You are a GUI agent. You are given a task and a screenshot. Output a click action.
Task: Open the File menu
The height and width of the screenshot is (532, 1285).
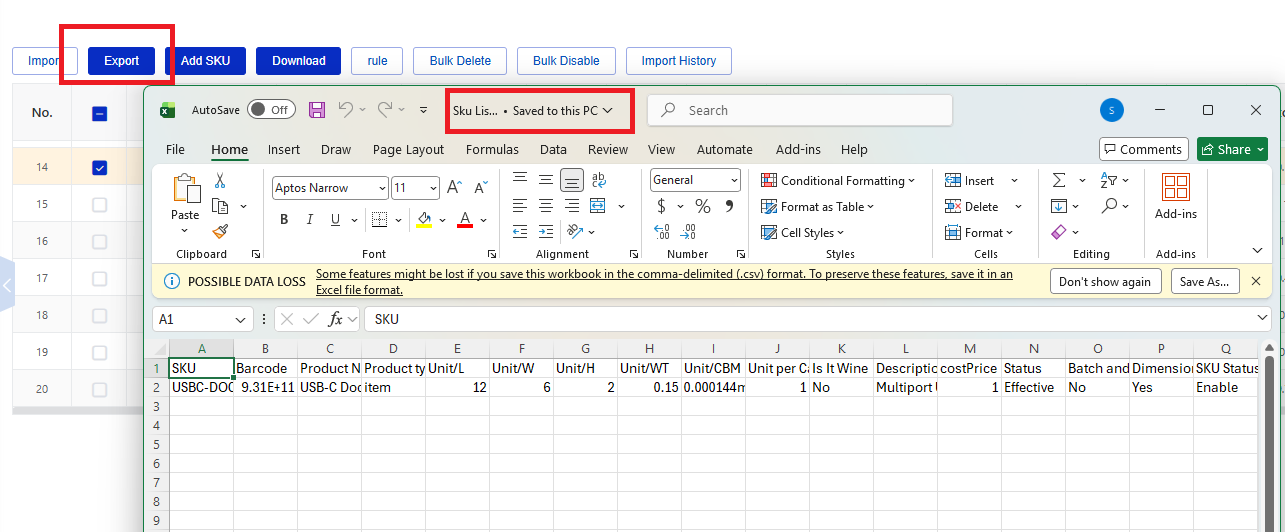[175, 149]
